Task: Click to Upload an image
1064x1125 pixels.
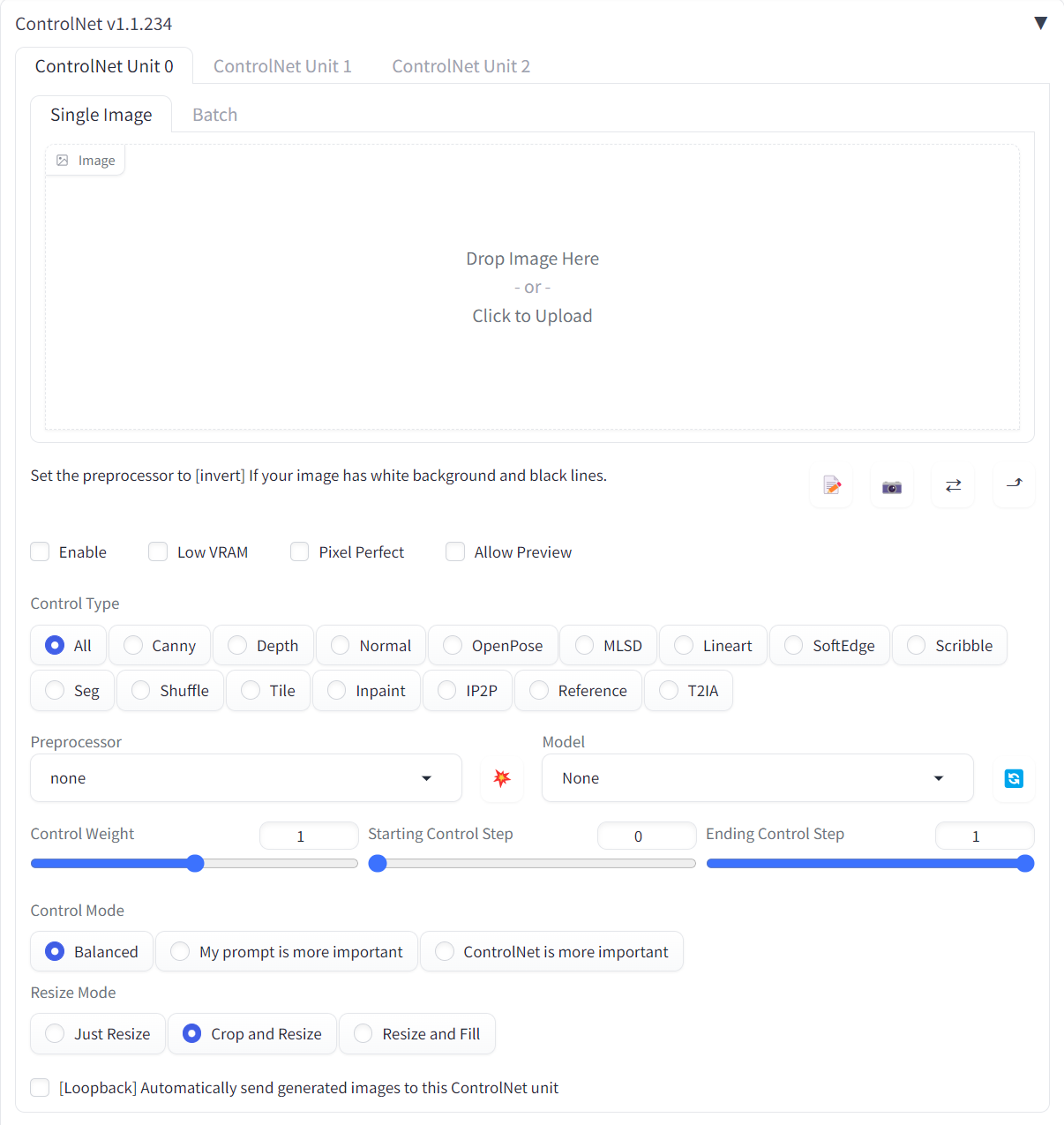Action: [532, 316]
